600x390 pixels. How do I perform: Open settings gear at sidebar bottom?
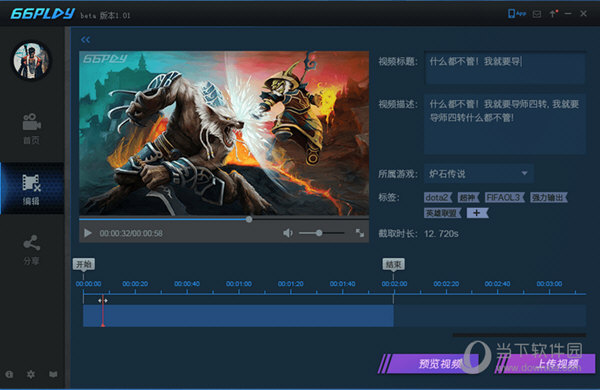point(31,374)
